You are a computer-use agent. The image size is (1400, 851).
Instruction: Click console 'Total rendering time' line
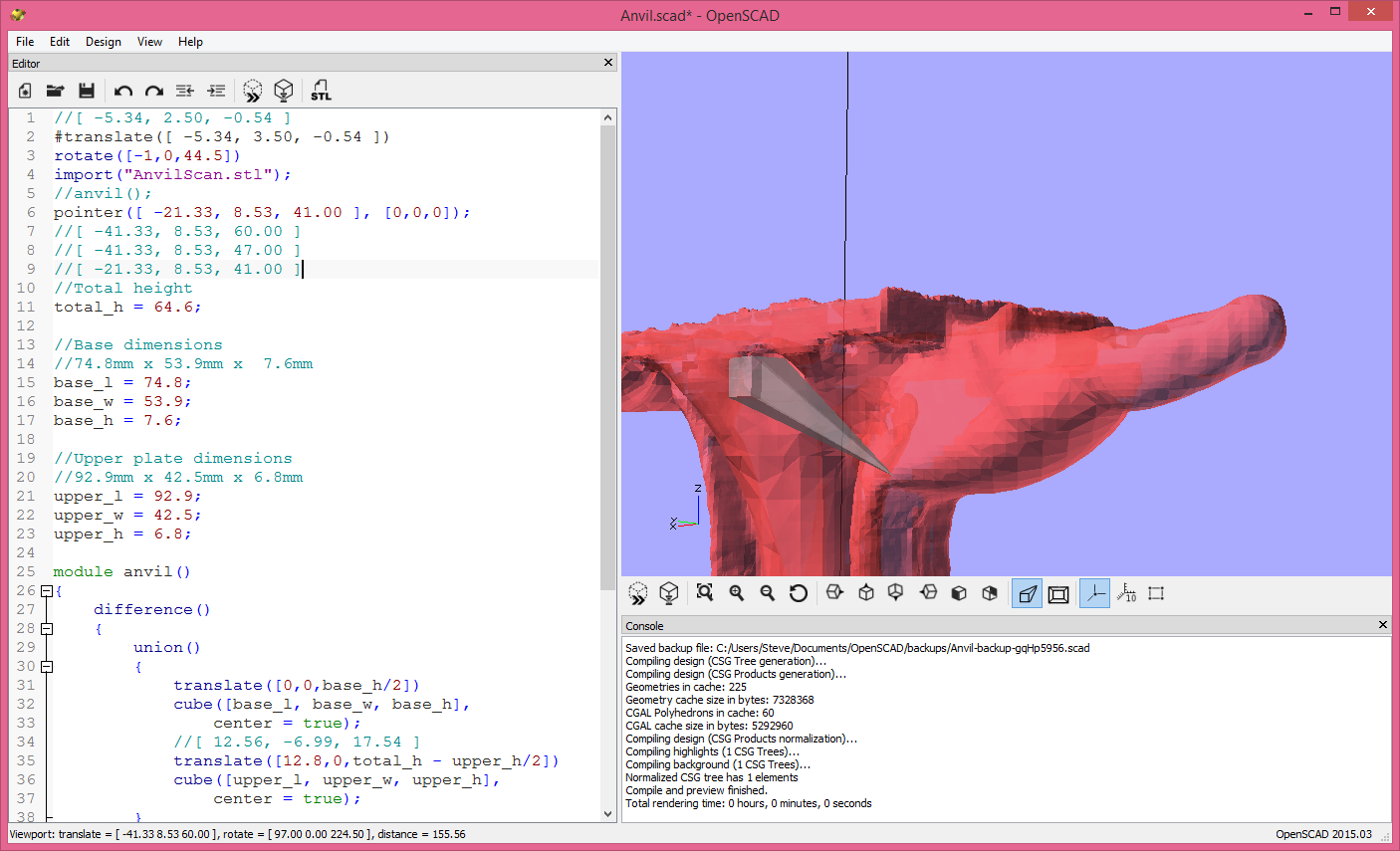tap(749, 803)
